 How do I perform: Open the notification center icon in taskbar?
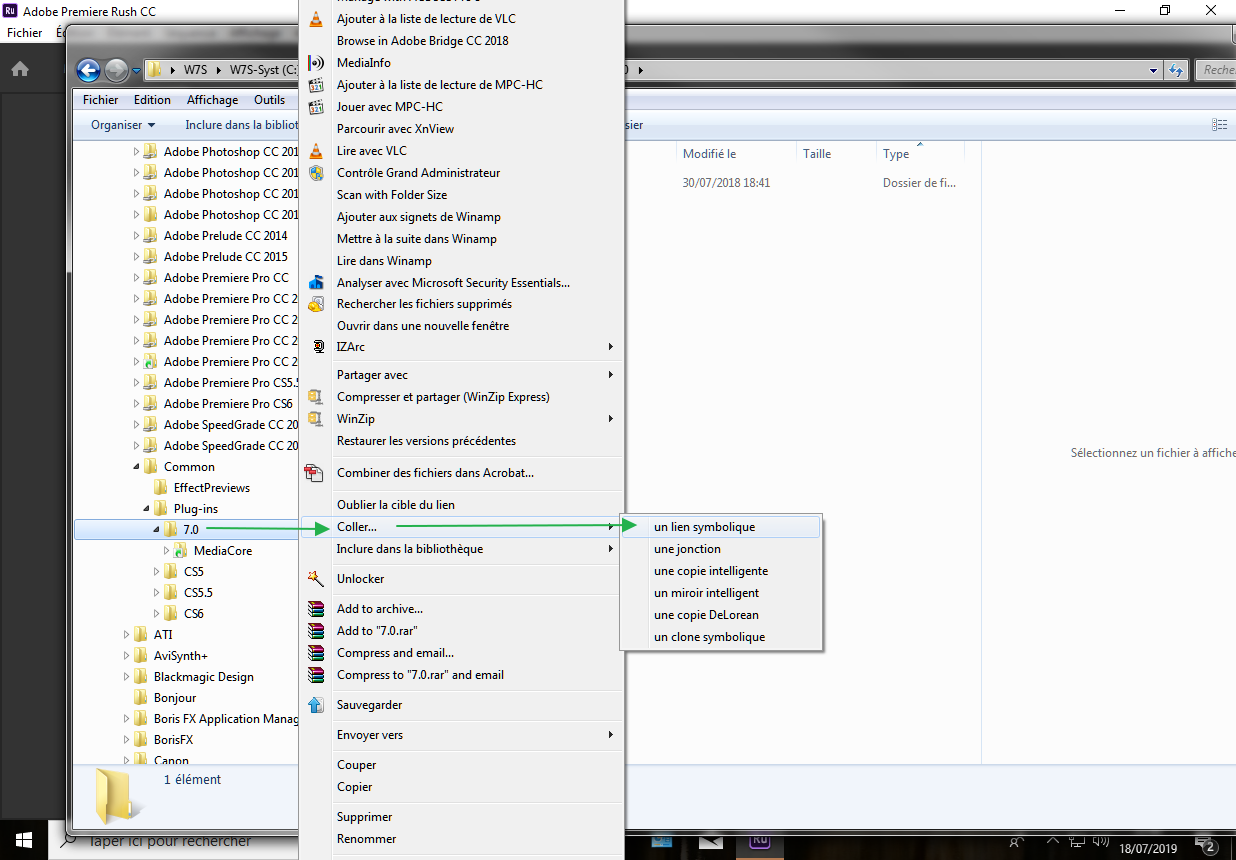tap(1205, 845)
